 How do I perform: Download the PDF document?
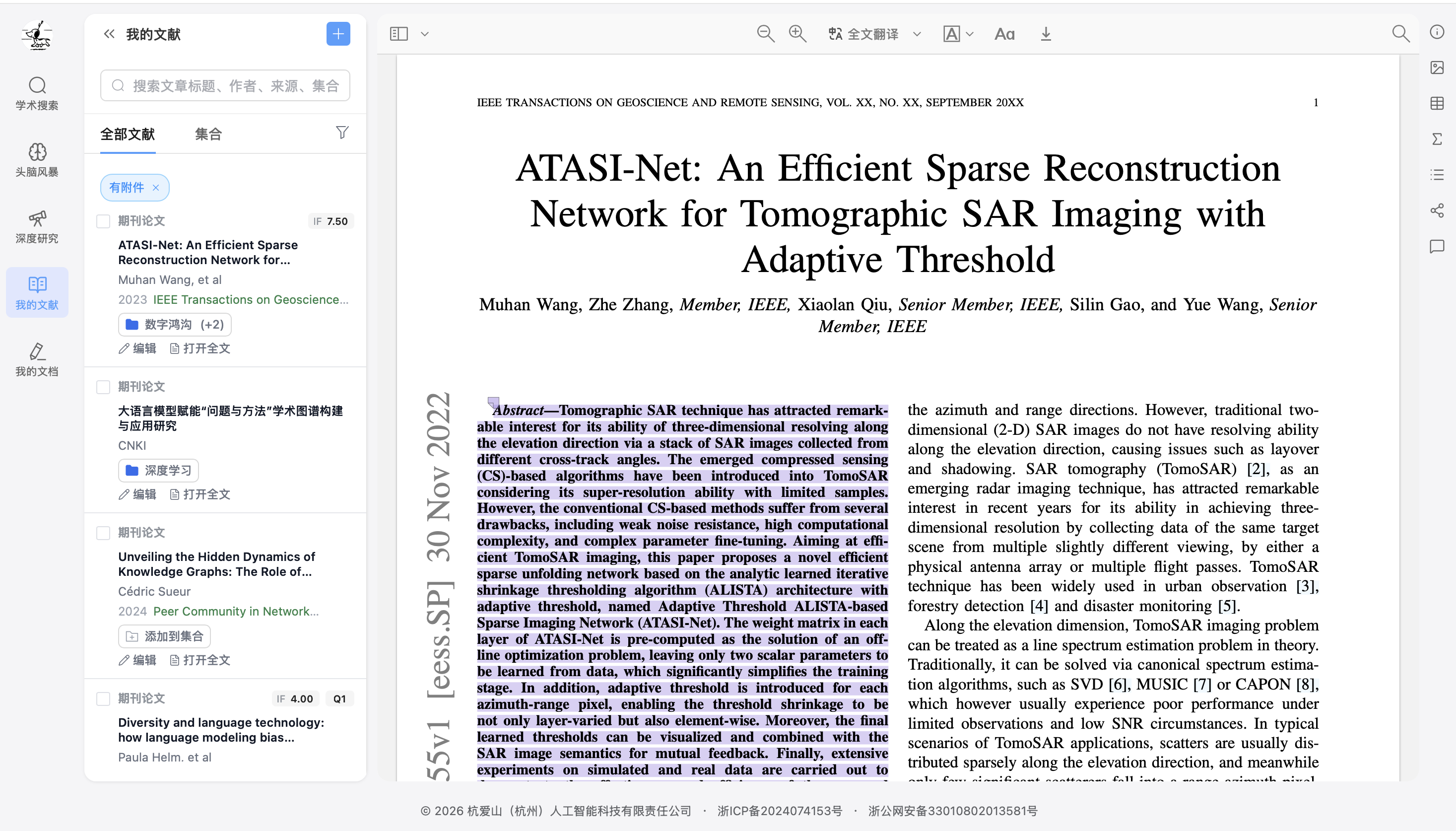pyautogui.click(x=1046, y=34)
